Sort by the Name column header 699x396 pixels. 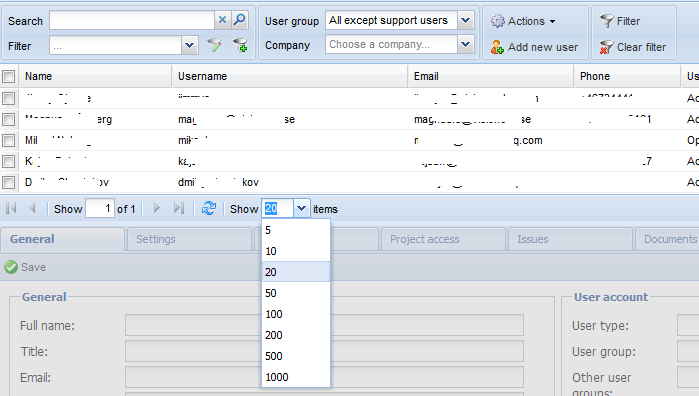[95, 76]
